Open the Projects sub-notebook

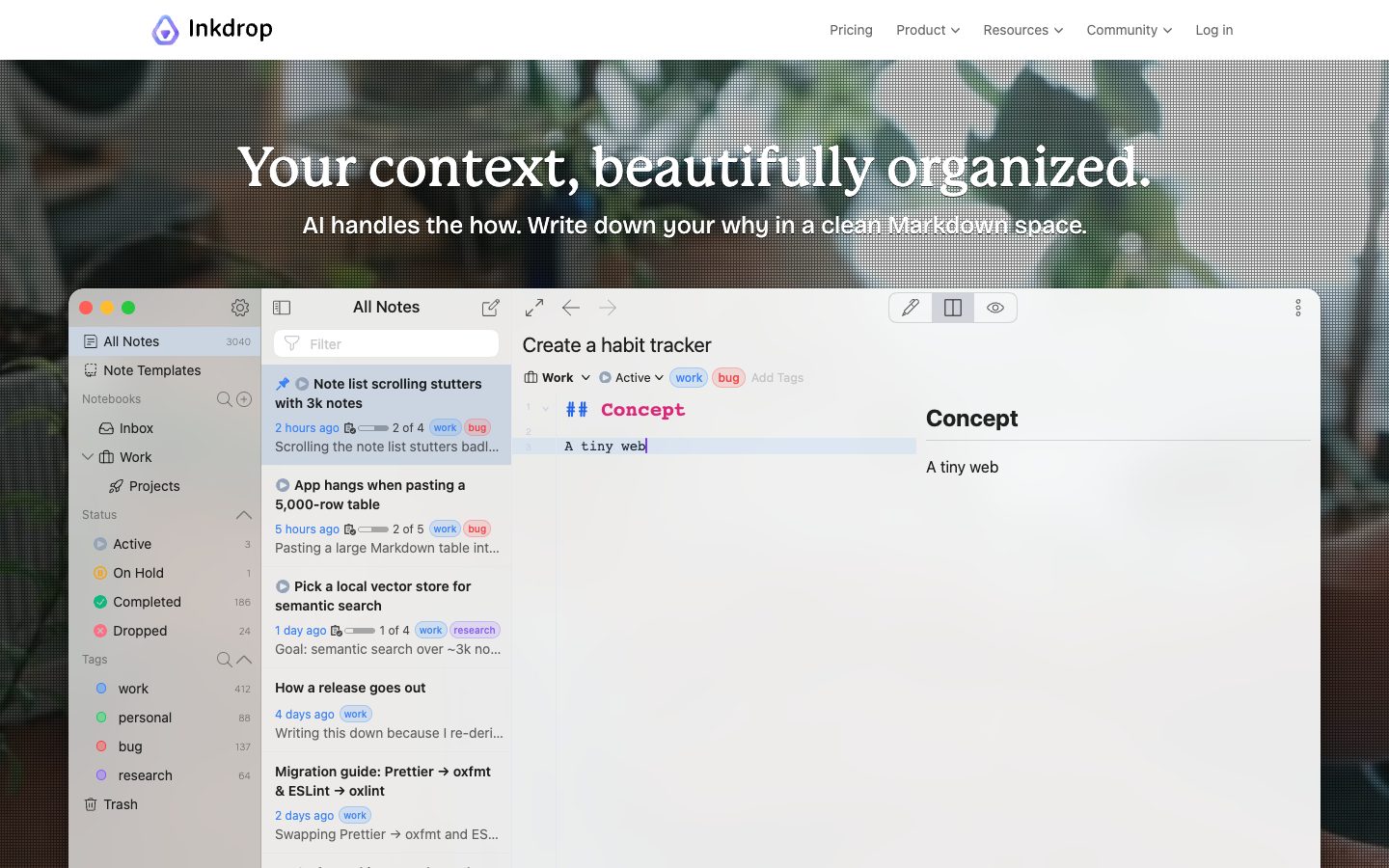coord(165,486)
